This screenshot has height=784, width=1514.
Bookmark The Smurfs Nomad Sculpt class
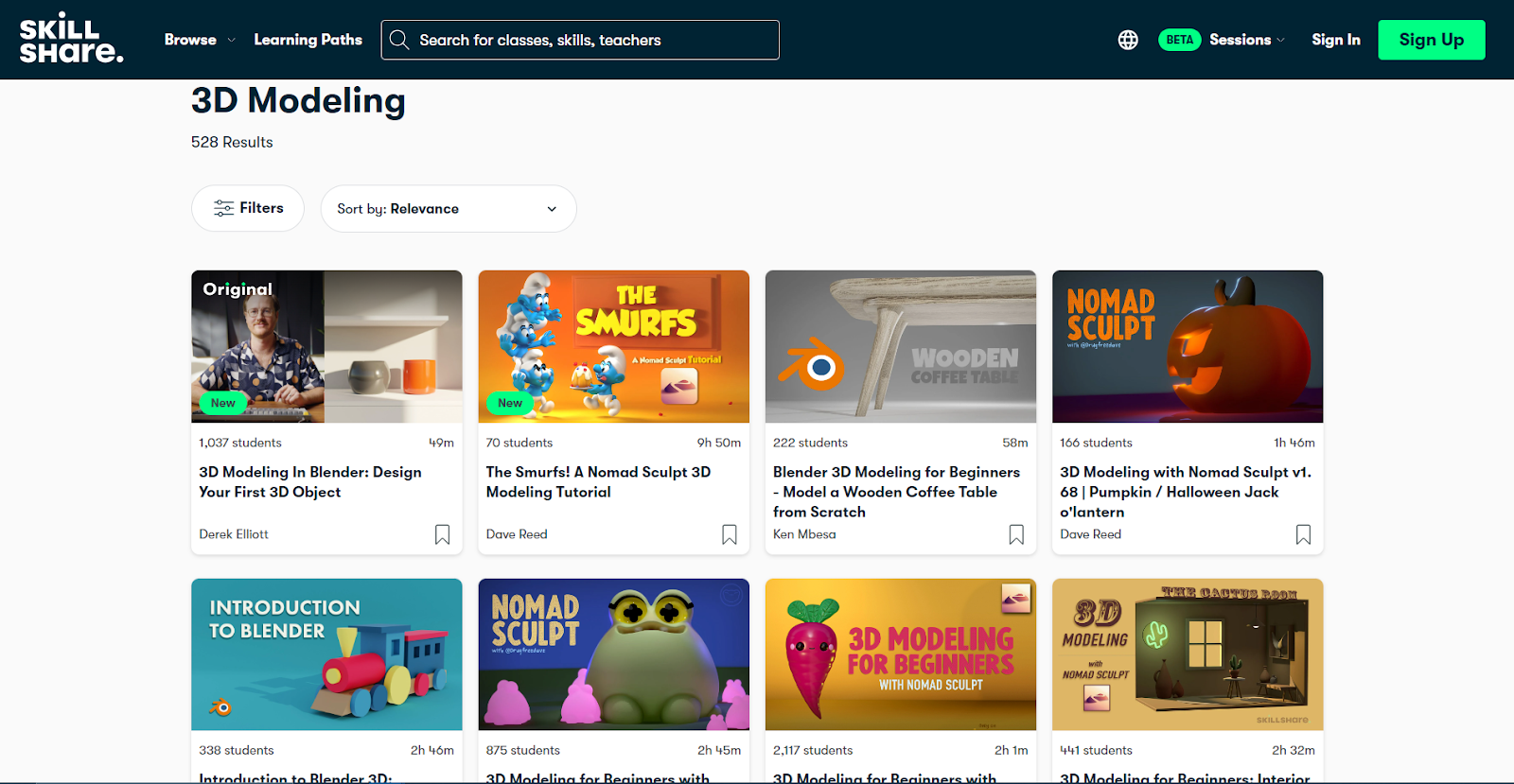pos(730,534)
